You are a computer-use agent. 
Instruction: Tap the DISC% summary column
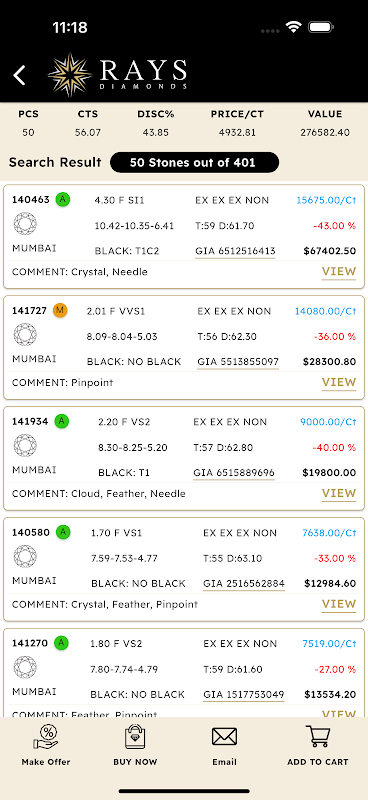point(156,123)
